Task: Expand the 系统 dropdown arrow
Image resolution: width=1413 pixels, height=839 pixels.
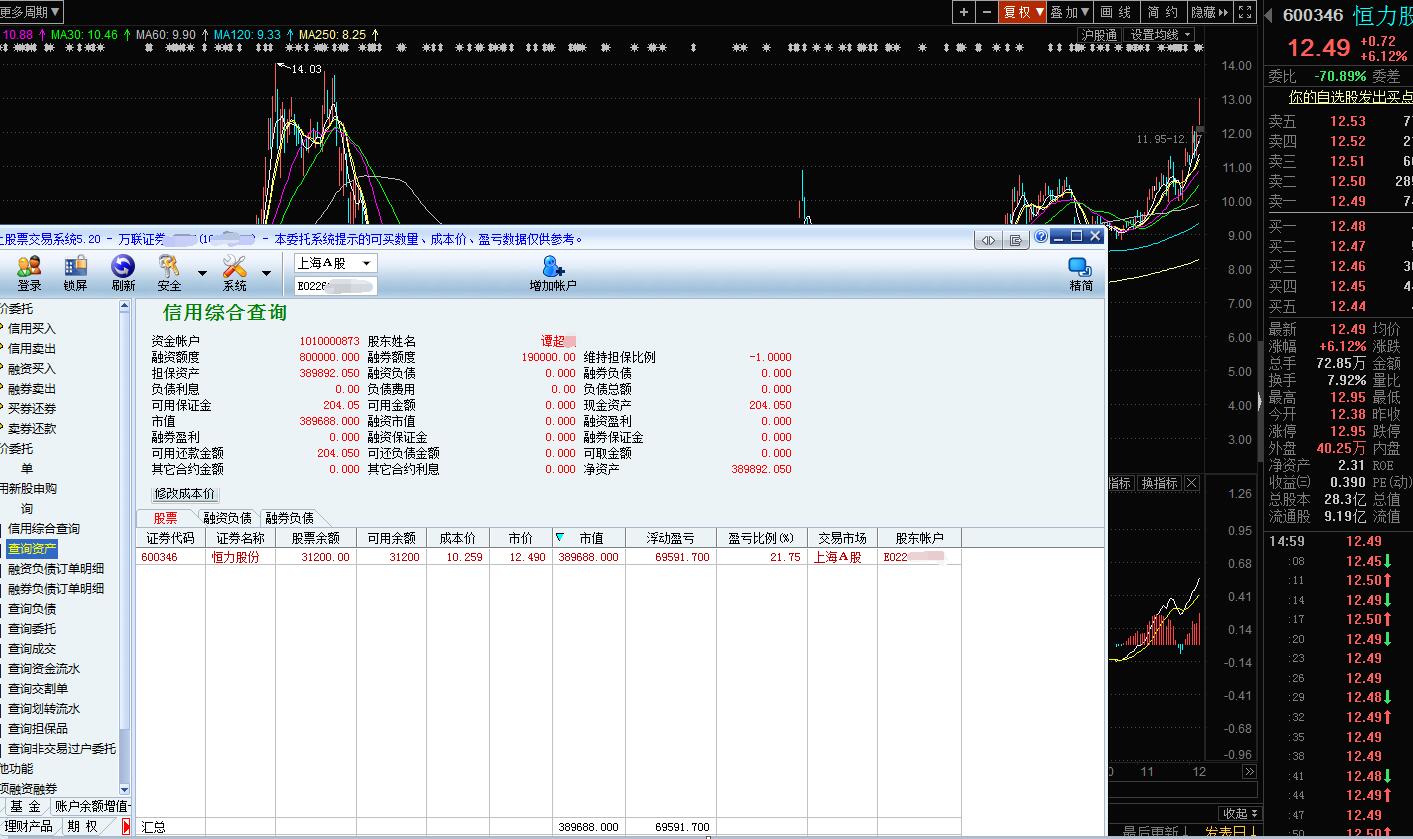Action: tap(266, 273)
